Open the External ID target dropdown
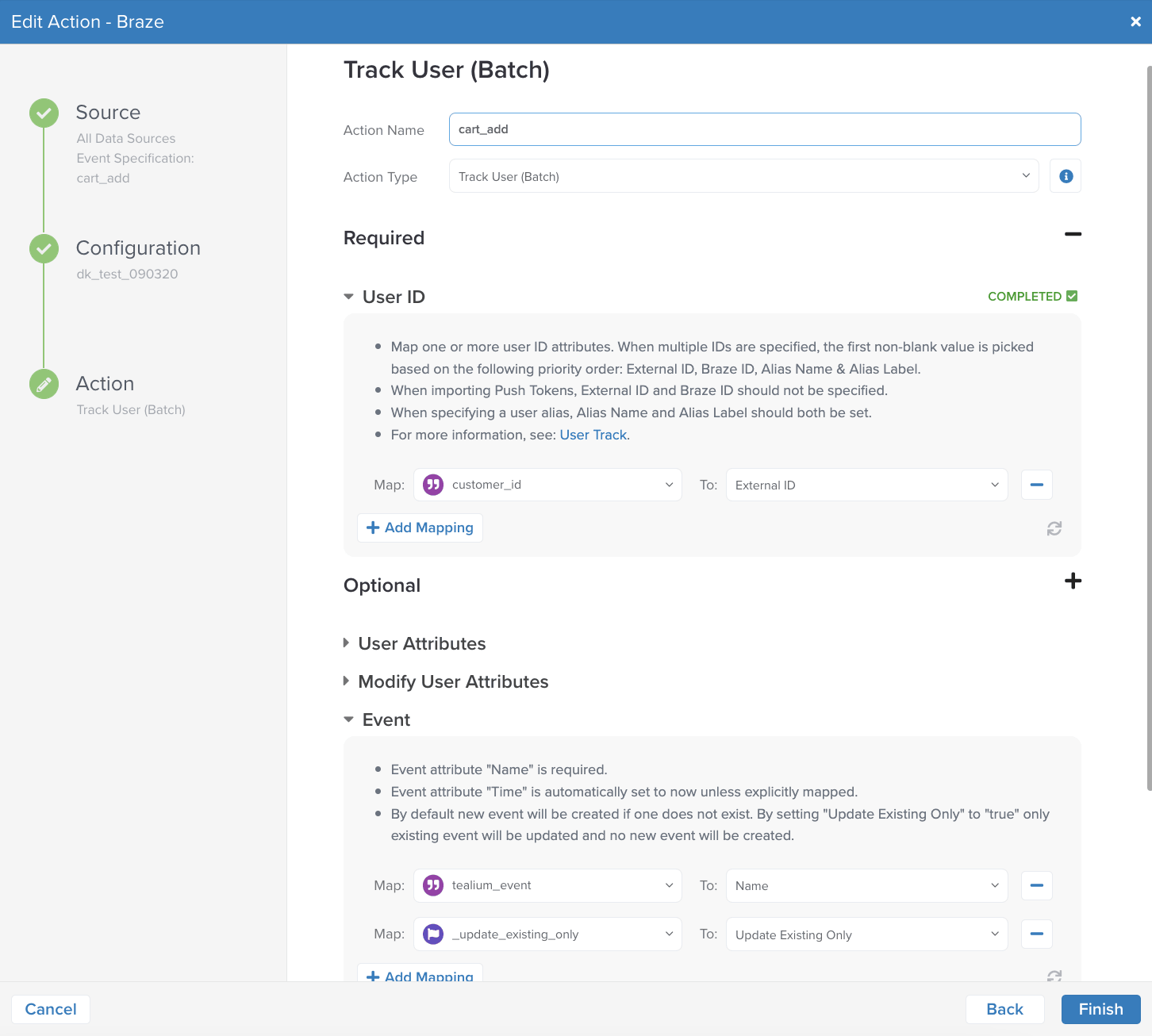The height and width of the screenshot is (1036, 1152). click(866, 485)
